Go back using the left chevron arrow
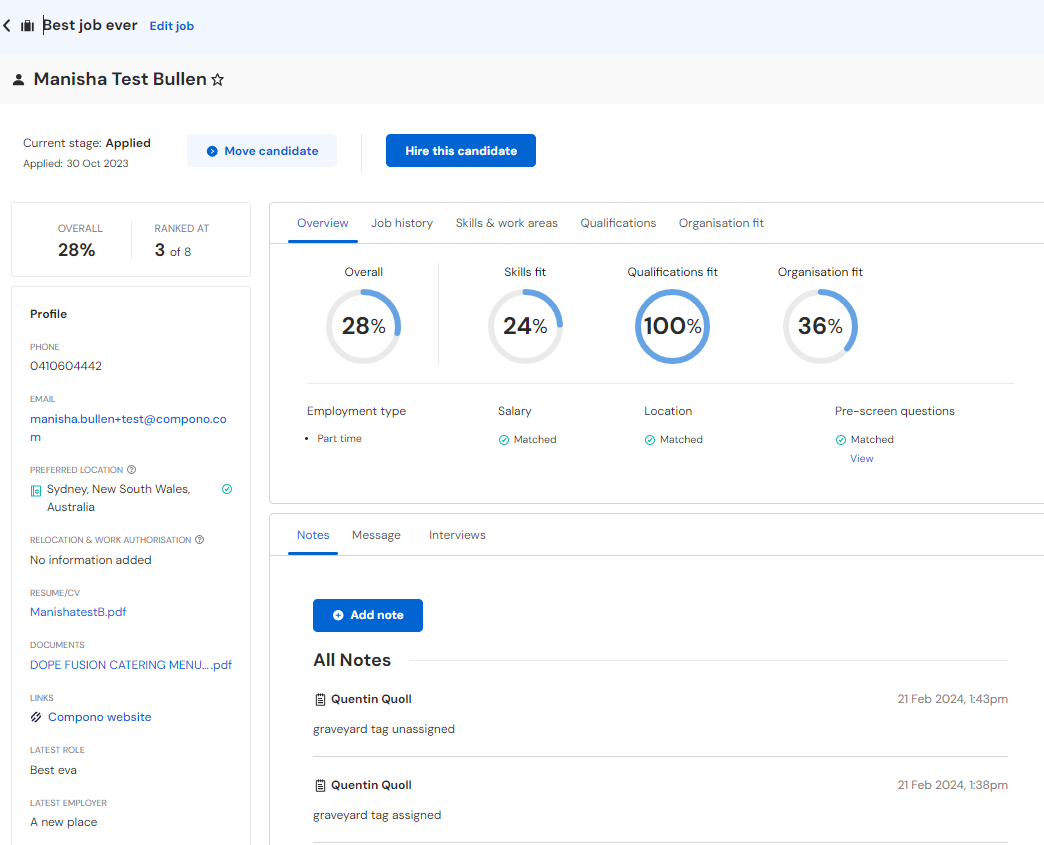This screenshot has height=845, width=1044. point(7,26)
